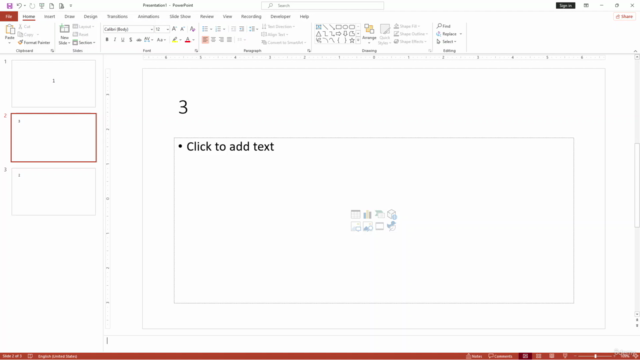Click the New Slide icon
The height and width of the screenshot is (360, 640).
(x=64, y=29)
